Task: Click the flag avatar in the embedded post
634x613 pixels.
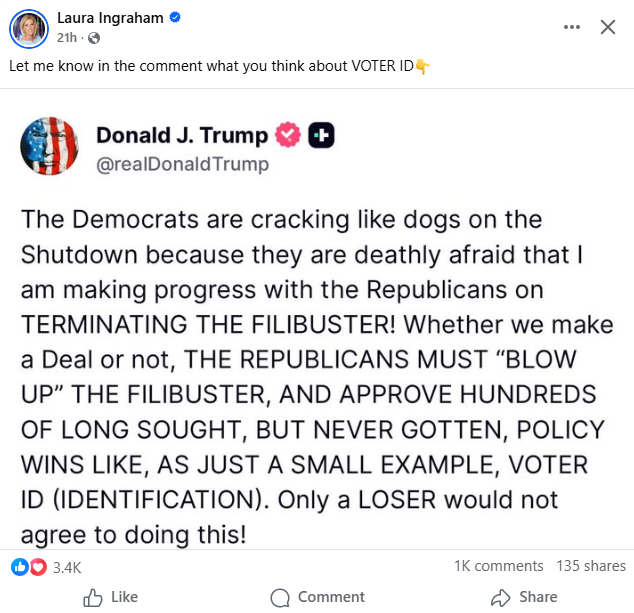Action: pyautogui.click(x=49, y=146)
